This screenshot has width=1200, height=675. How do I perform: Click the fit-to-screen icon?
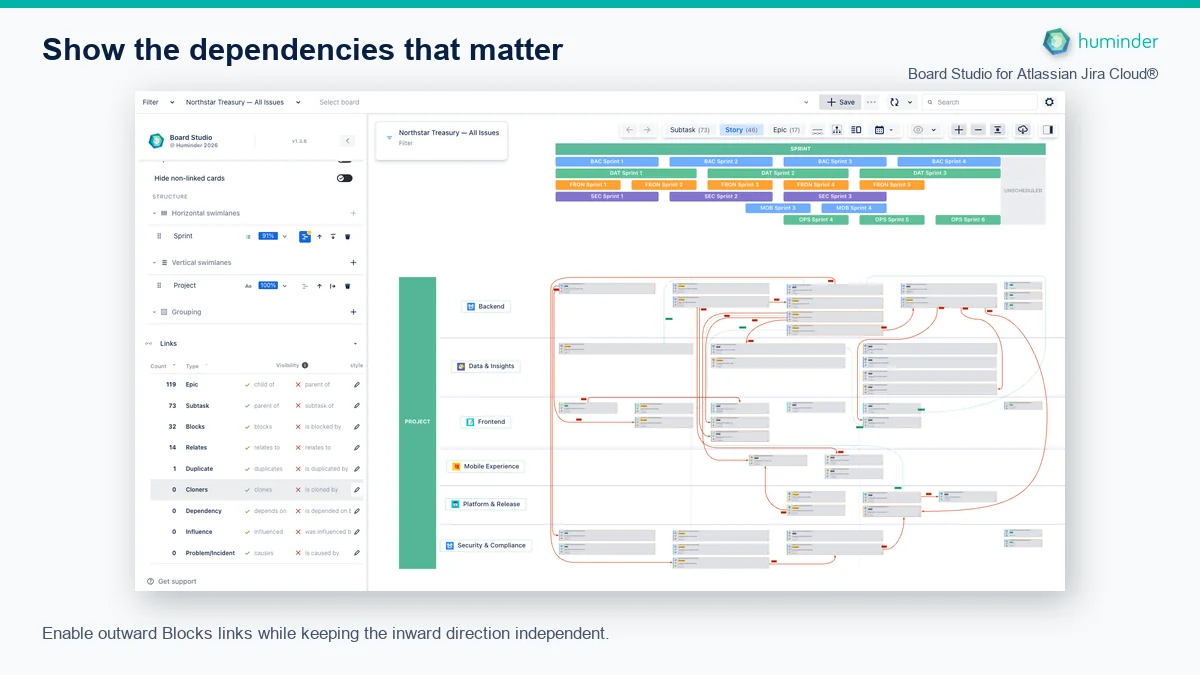point(997,130)
